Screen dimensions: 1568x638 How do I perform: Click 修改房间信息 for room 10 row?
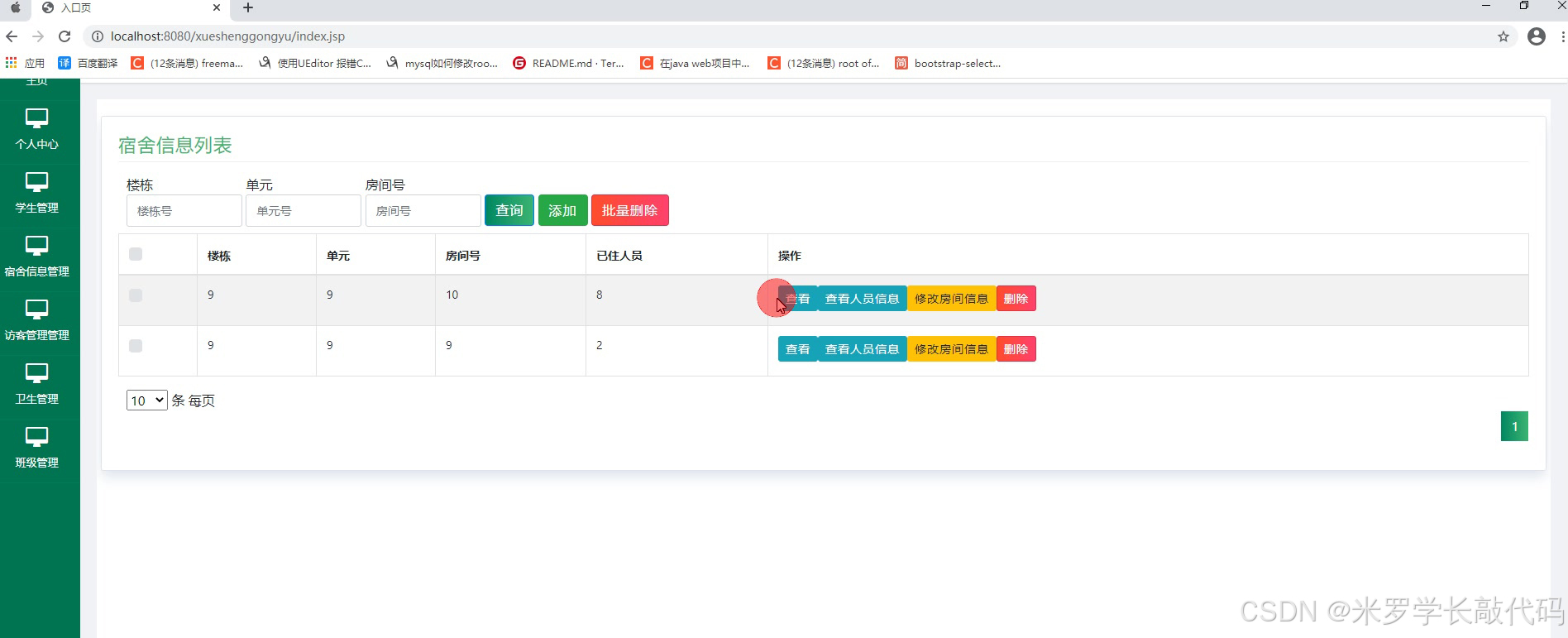[952, 299]
